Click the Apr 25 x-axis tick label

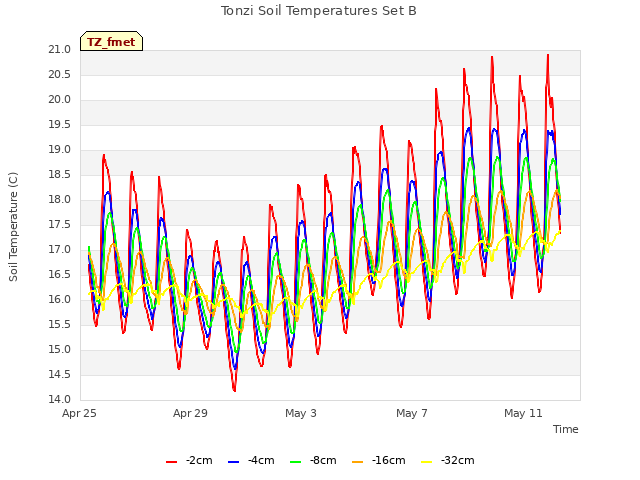coord(79,413)
